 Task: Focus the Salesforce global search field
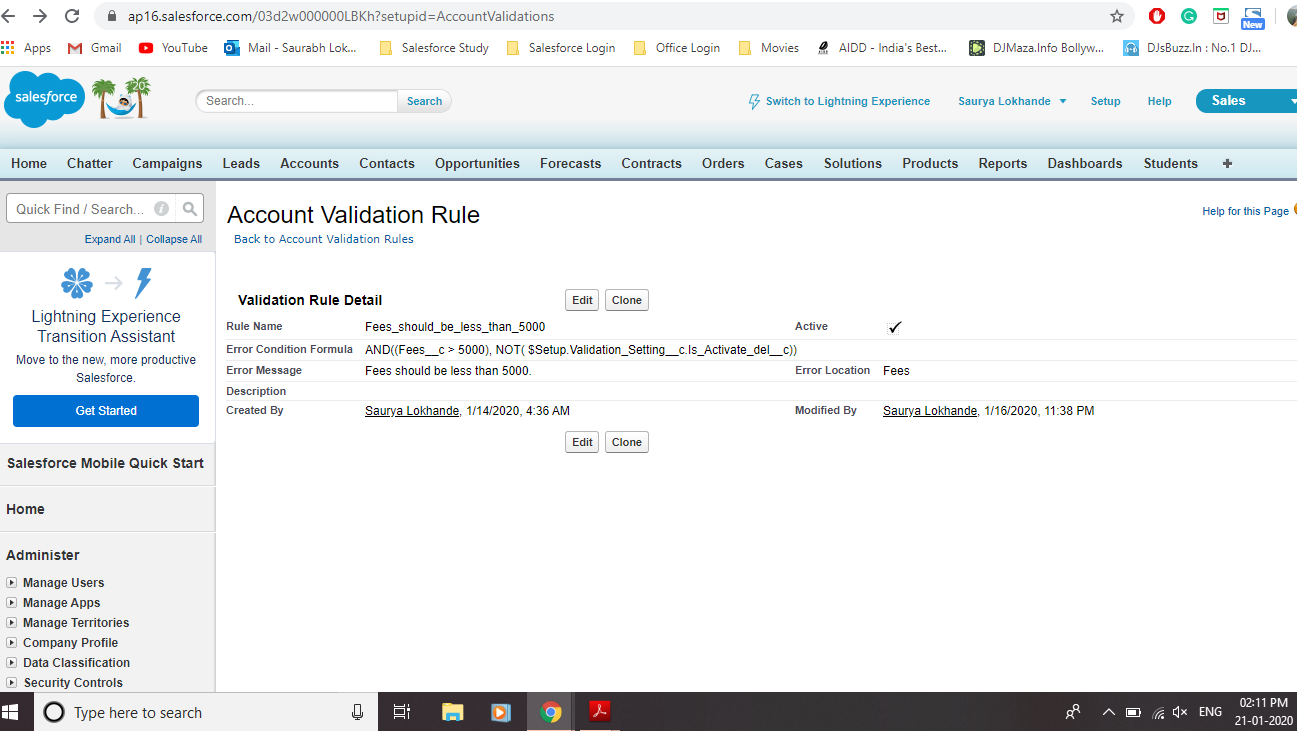pos(298,101)
